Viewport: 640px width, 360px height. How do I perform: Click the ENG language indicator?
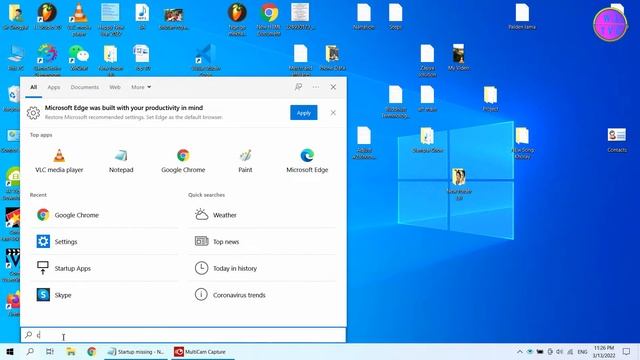(582, 351)
